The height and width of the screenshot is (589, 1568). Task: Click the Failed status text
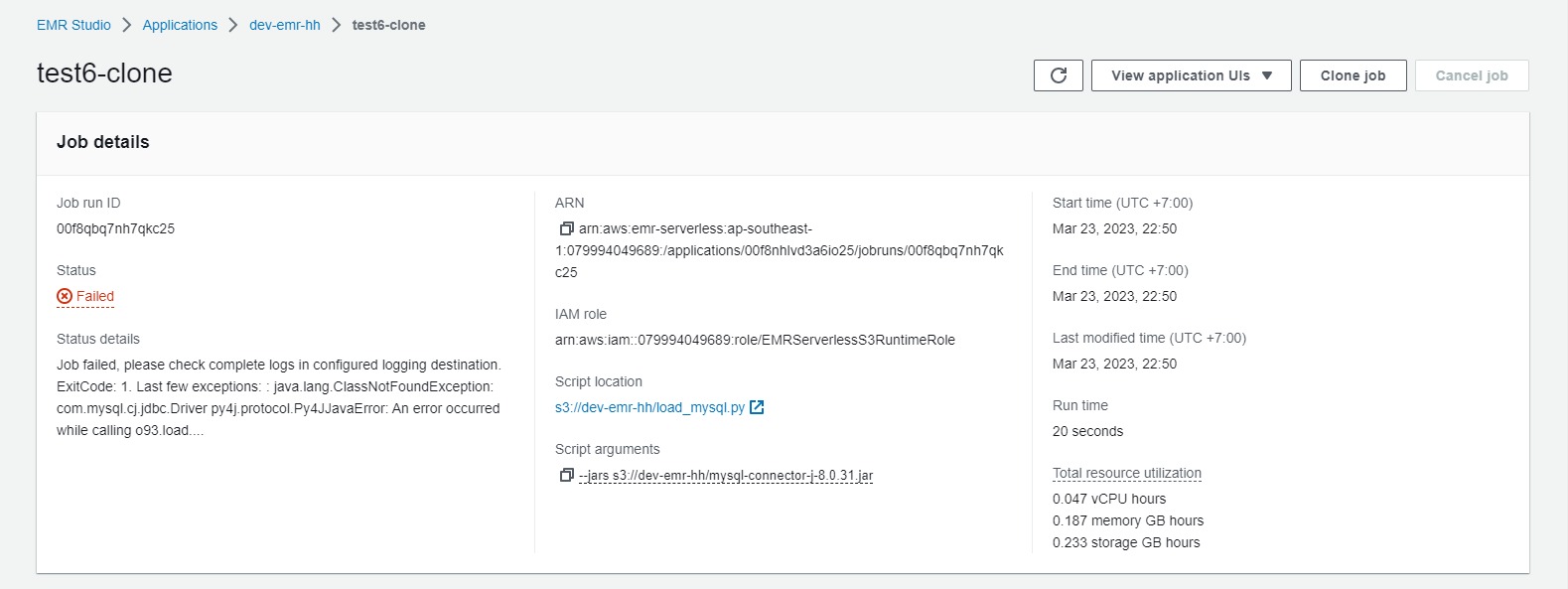tap(95, 296)
